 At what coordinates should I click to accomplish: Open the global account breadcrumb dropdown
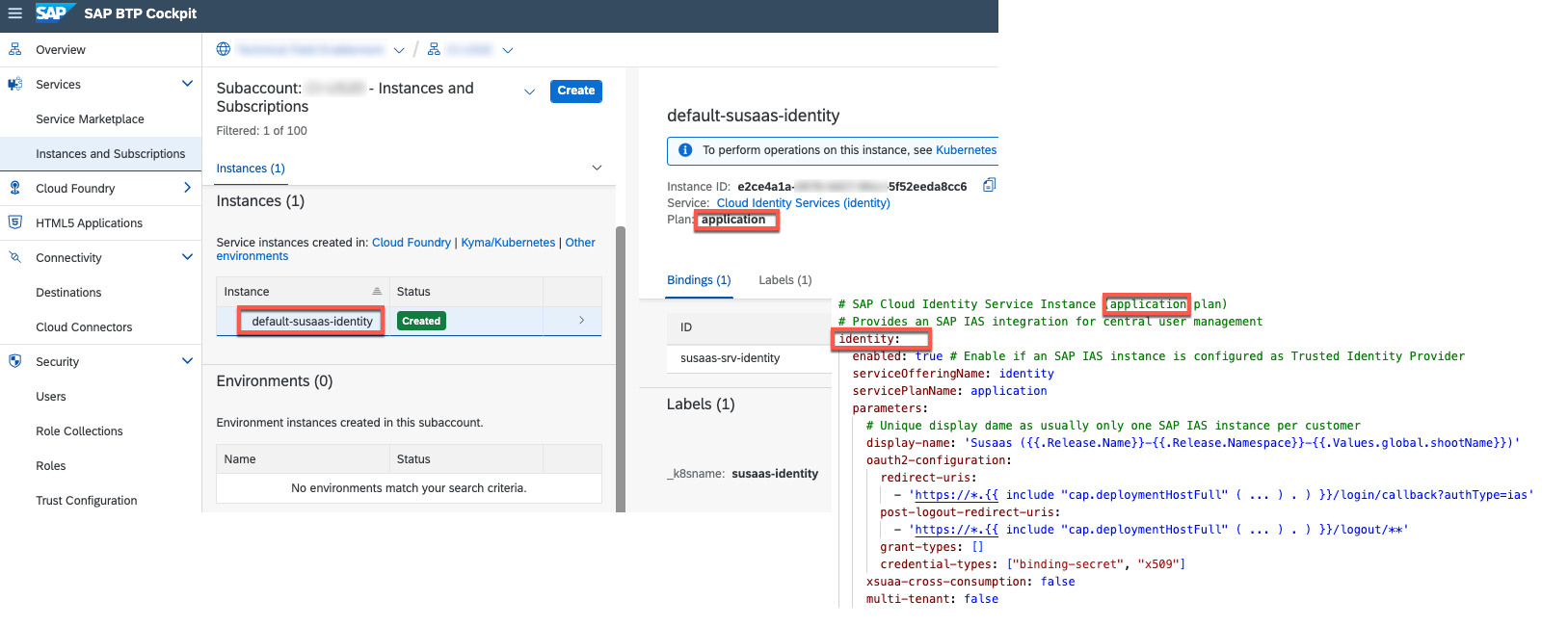pos(399,50)
